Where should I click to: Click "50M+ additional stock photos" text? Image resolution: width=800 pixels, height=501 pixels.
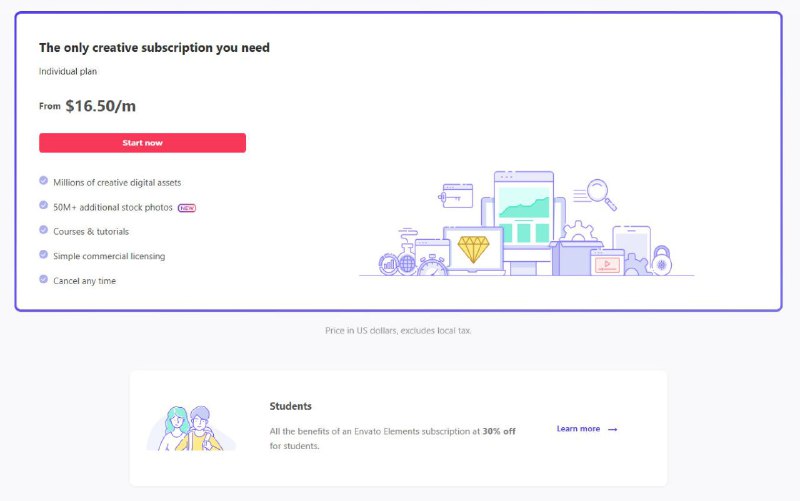click(x=113, y=208)
